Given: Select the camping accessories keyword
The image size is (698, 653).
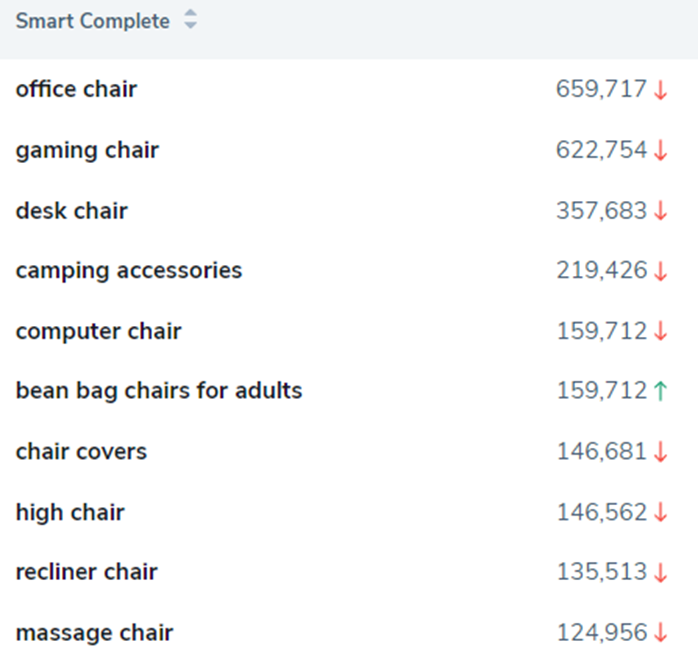Looking at the screenshot, I should tap(129, 270).
